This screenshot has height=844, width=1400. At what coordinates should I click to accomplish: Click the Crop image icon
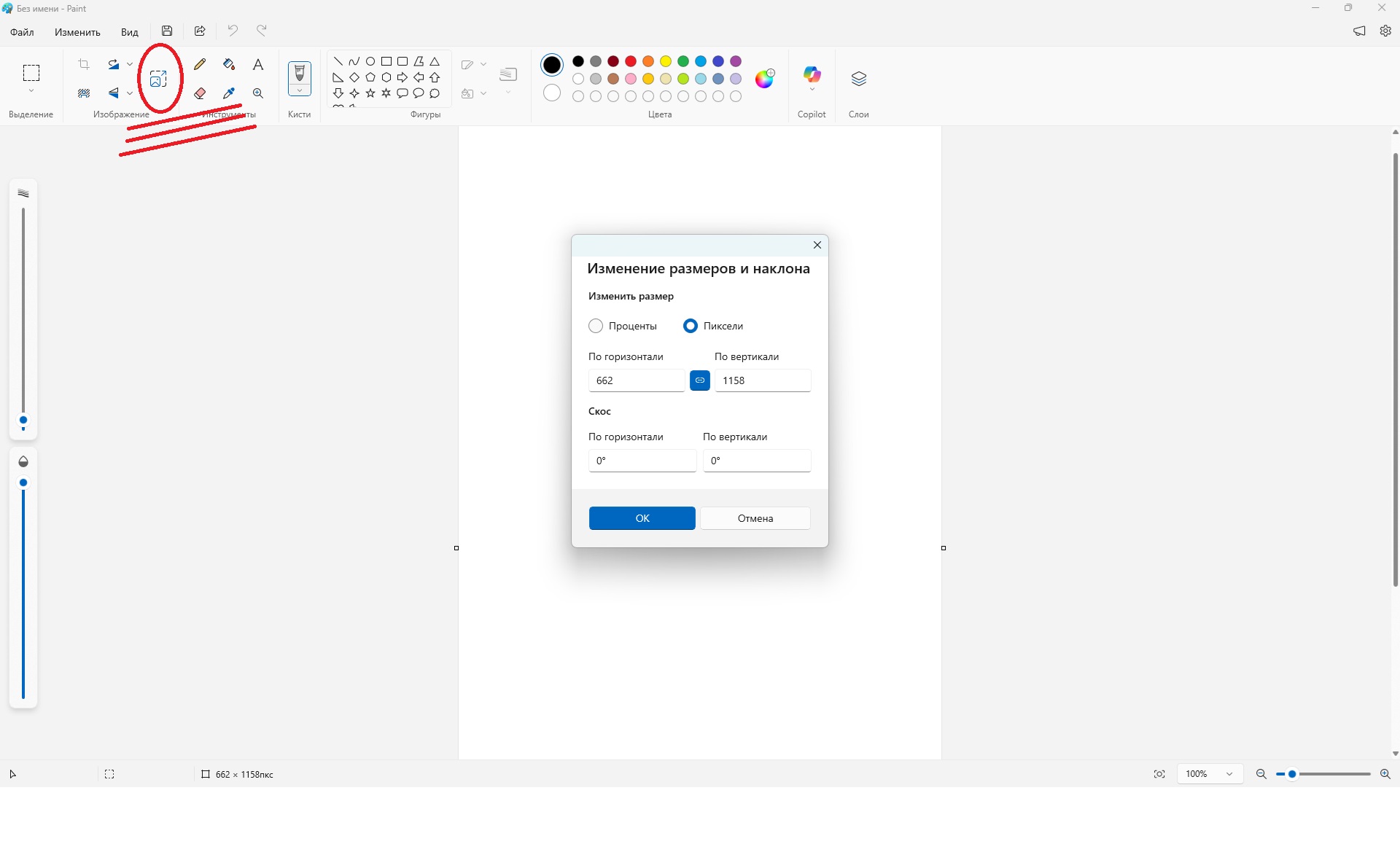84,64
